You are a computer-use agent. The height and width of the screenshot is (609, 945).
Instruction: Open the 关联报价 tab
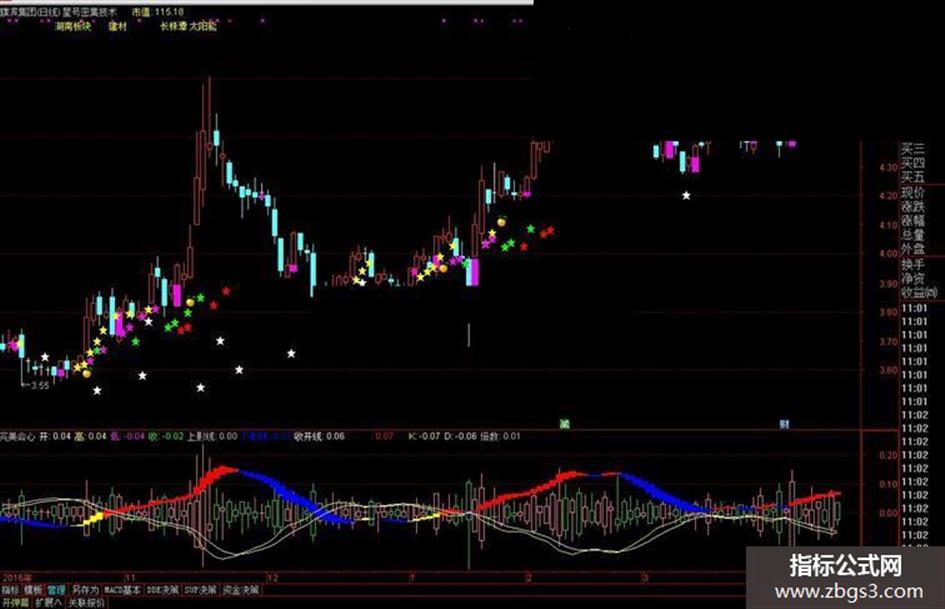(x=87, y=602)
